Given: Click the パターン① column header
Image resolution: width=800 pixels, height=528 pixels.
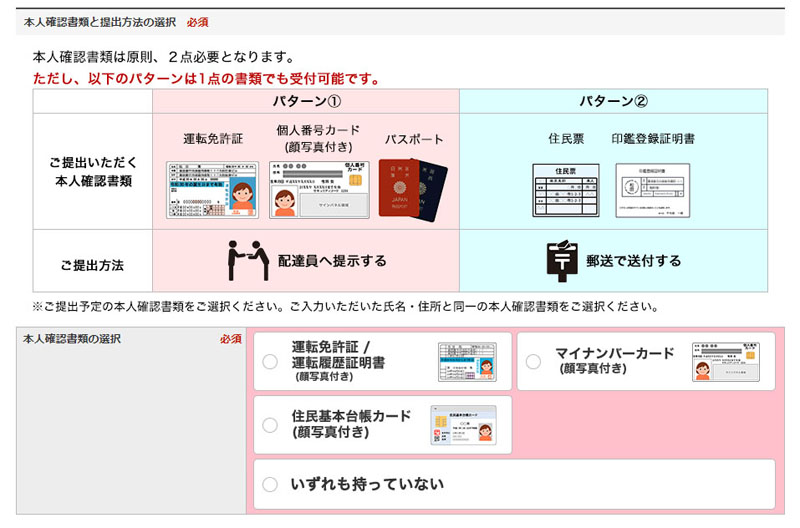Looking at the screenshot, I should 306,101.
